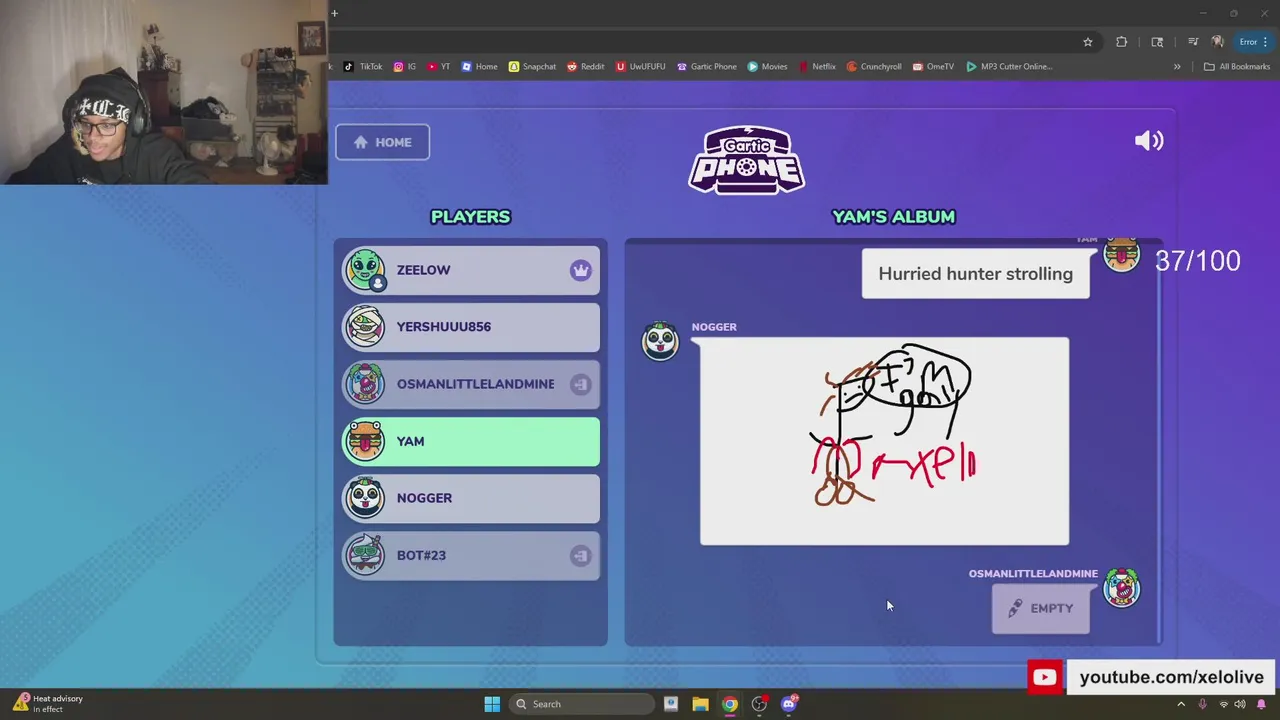Open the MP3 Cutter Online bookmark
The height and width of the screenshot is (720, 1280).
(x=1009, y=67)
